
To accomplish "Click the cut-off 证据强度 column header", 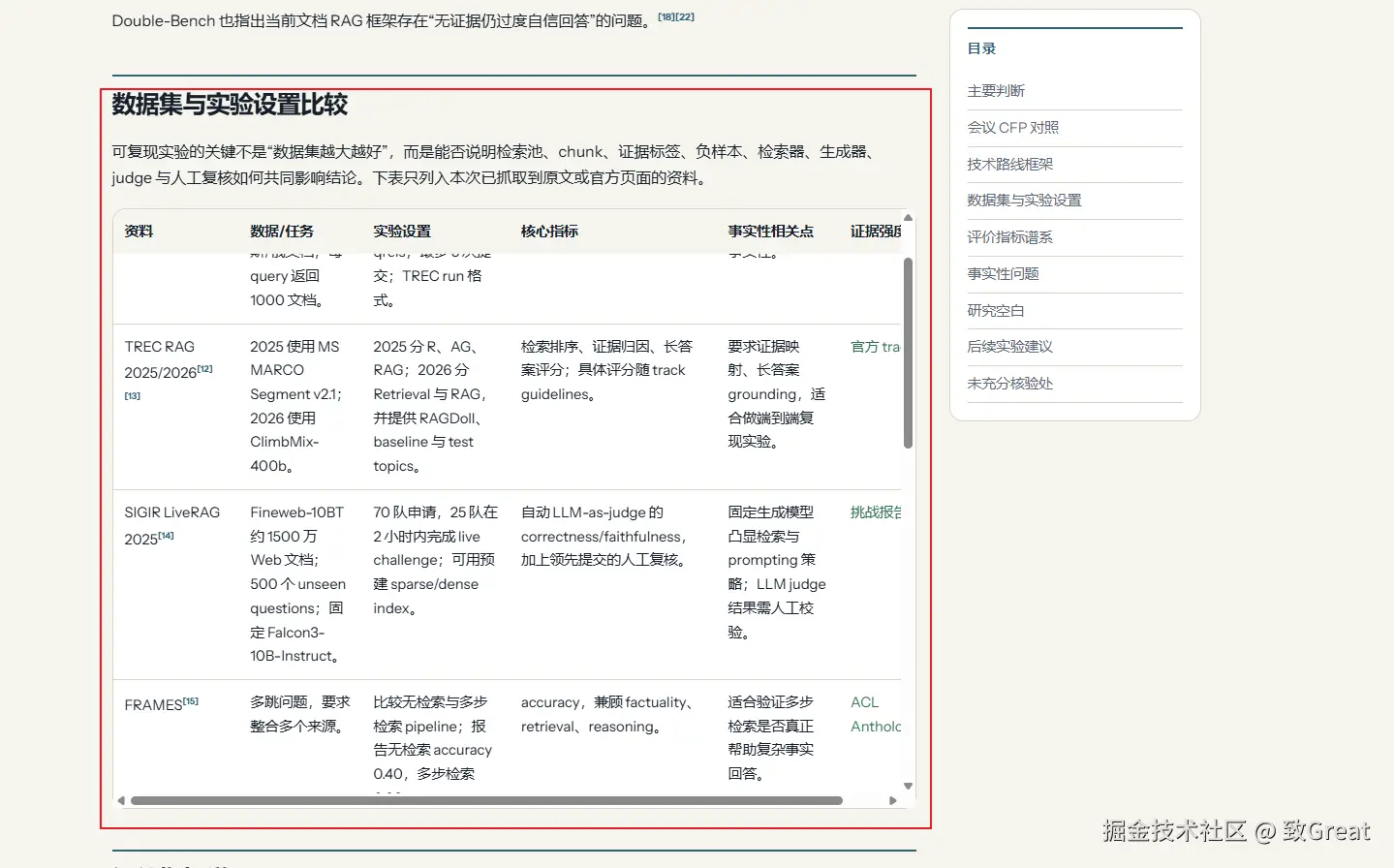I will point(876,232).
